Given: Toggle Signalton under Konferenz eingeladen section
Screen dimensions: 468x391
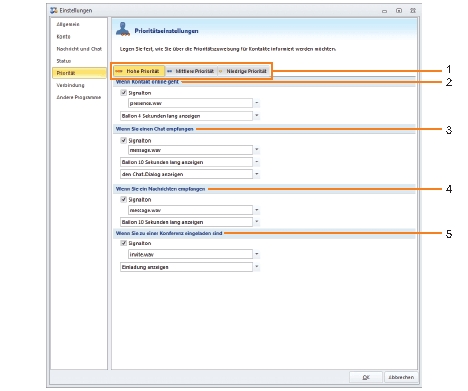Looking at the screenshot, I should (123, 243).
